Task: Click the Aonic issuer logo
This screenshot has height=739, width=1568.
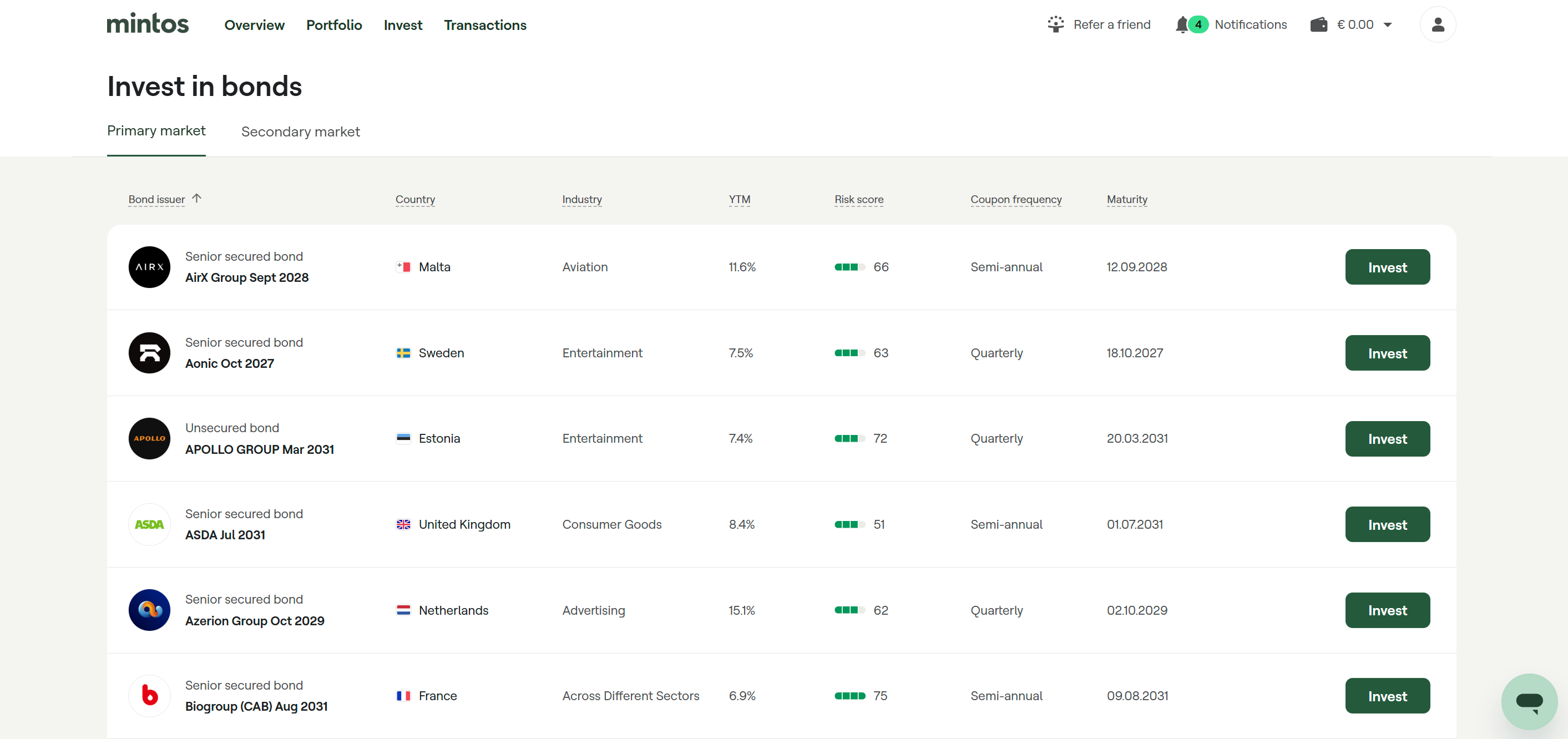Action: point(149,352)
